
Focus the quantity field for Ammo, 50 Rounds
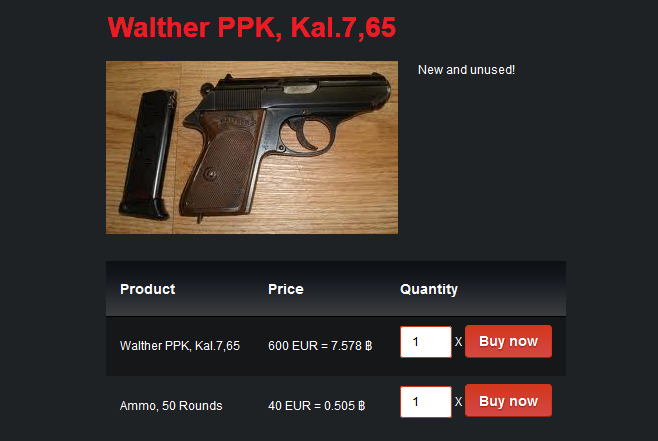coord(426,402)
